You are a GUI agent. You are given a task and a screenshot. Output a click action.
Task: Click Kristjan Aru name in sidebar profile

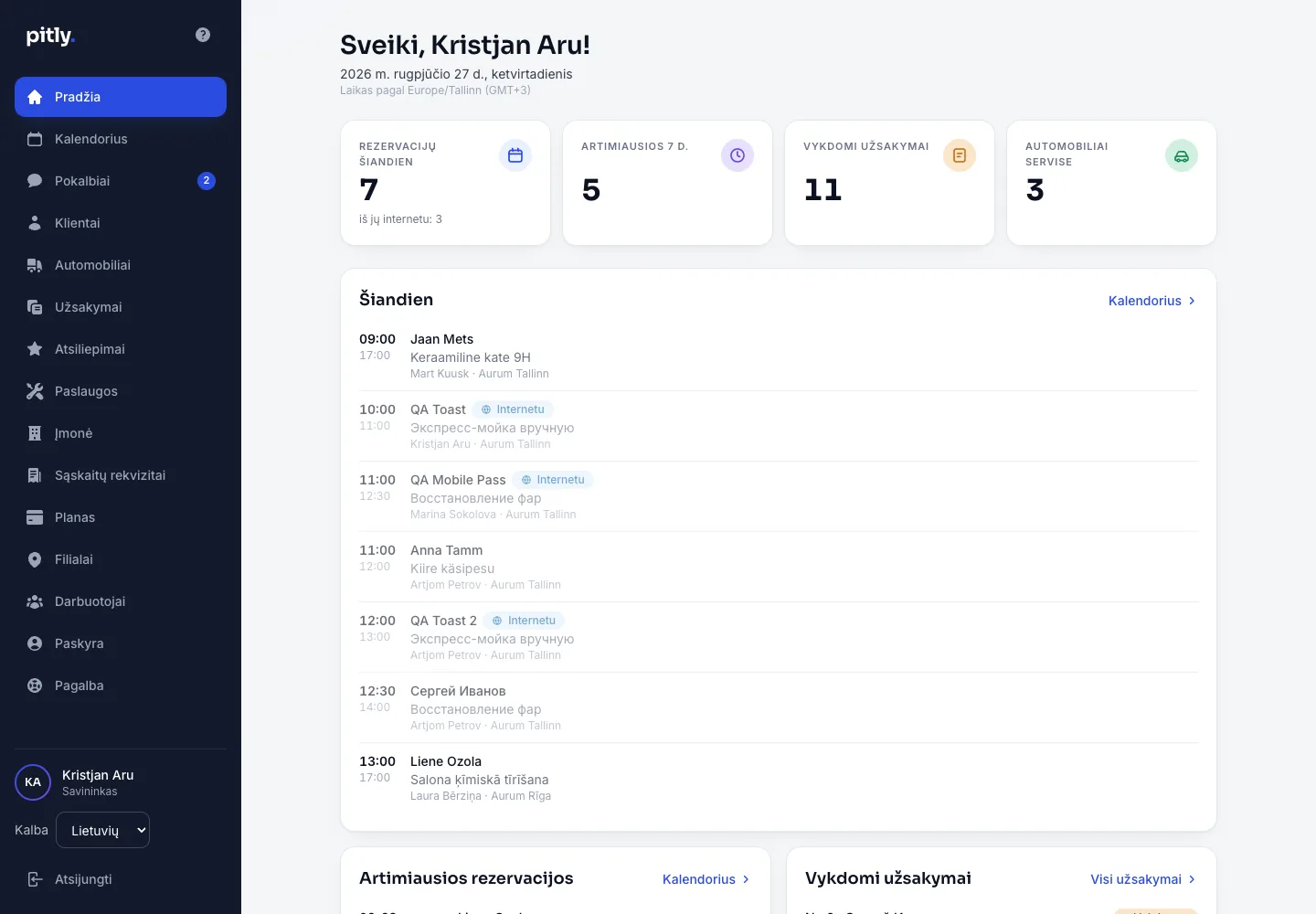coord(98,775)
